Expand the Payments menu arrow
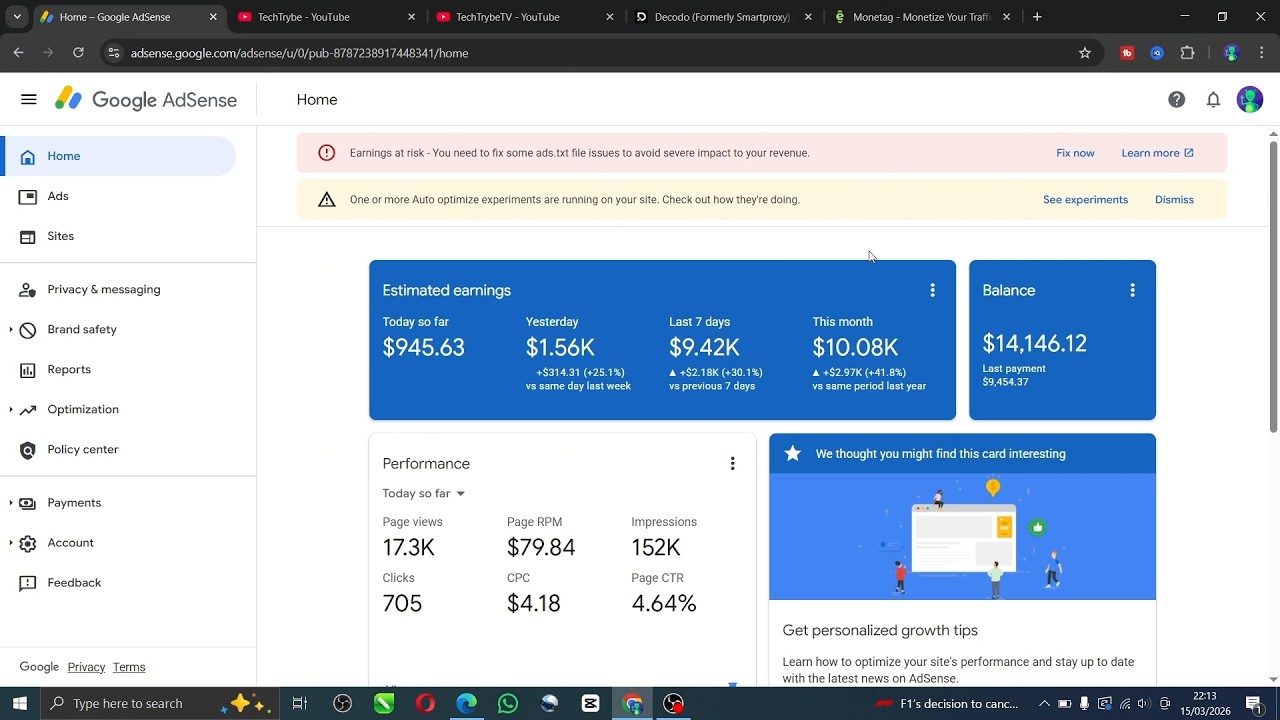 [x=11, y=502]
